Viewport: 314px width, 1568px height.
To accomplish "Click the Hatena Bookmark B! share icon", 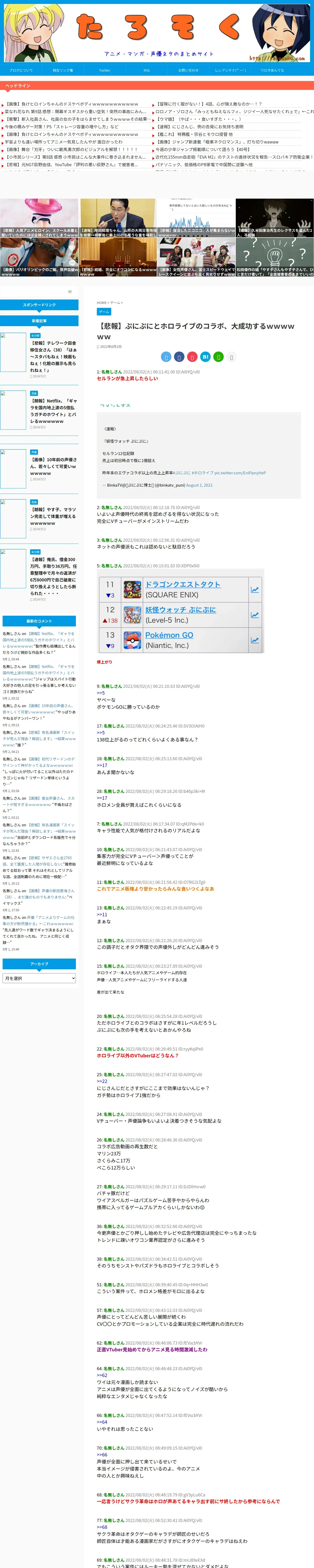I will (x=205, y=357).
